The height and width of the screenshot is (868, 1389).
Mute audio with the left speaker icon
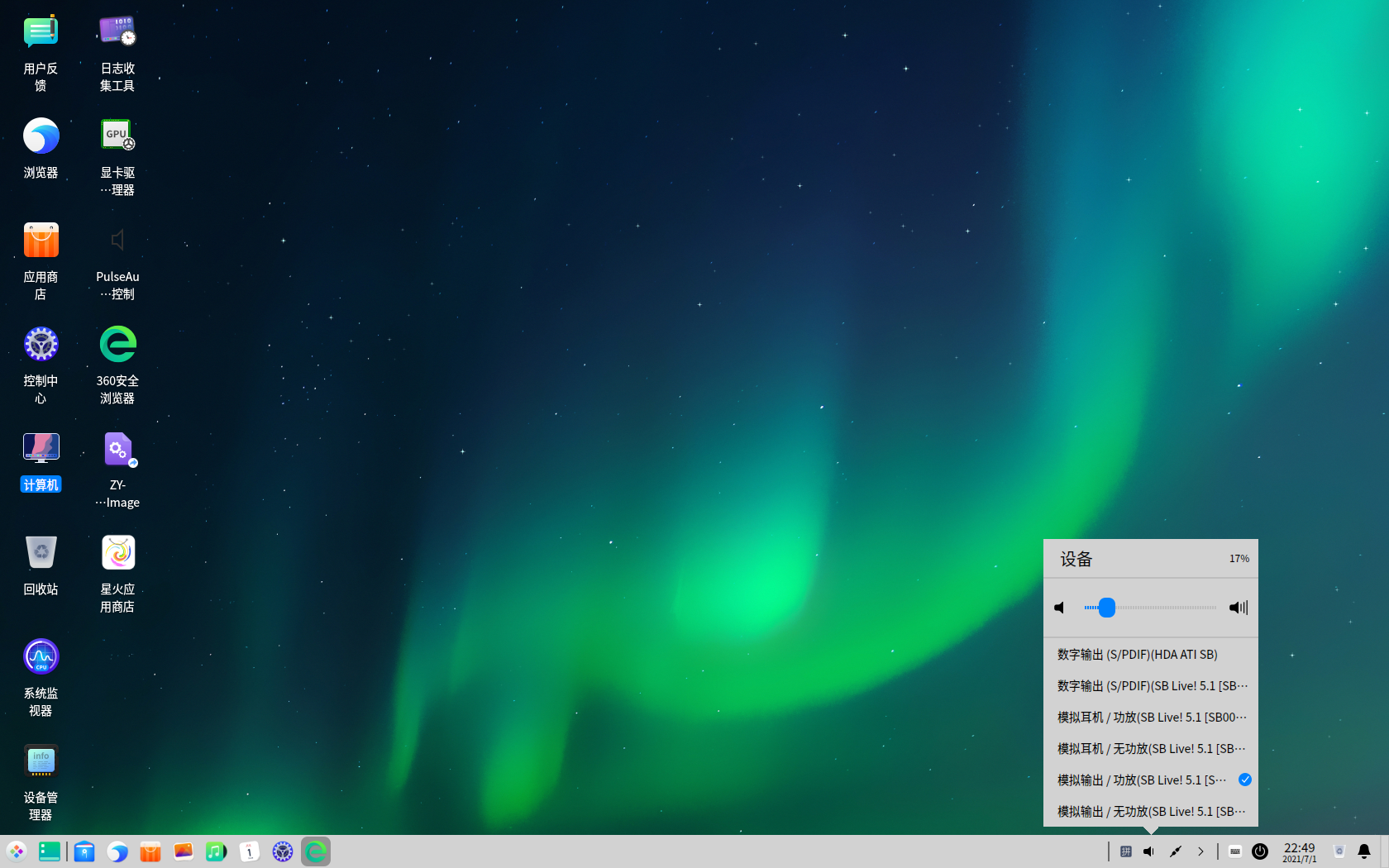1060,608
